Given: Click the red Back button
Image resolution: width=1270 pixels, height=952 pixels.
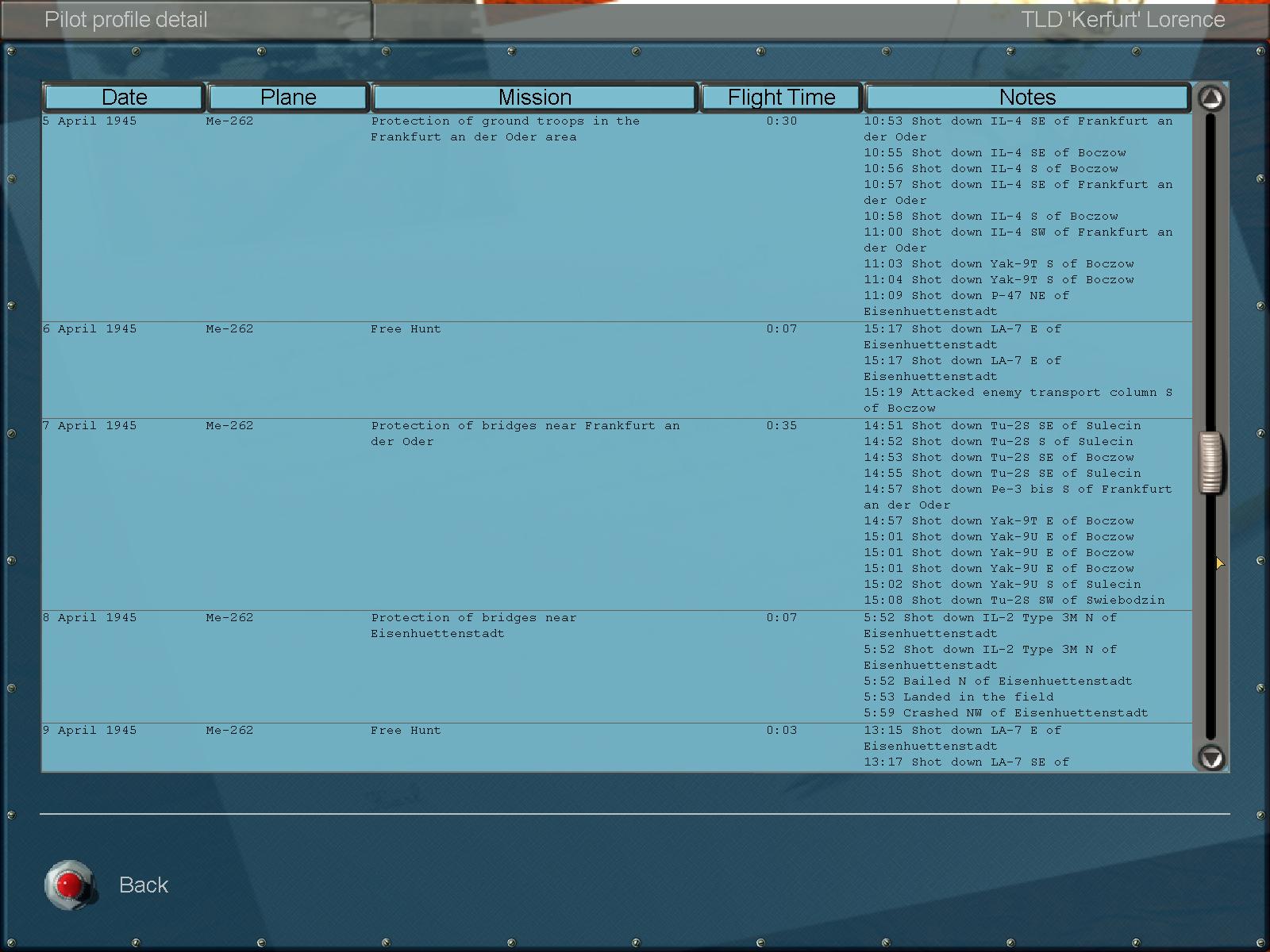Looking at the screenshot, I should pos(70,885).
